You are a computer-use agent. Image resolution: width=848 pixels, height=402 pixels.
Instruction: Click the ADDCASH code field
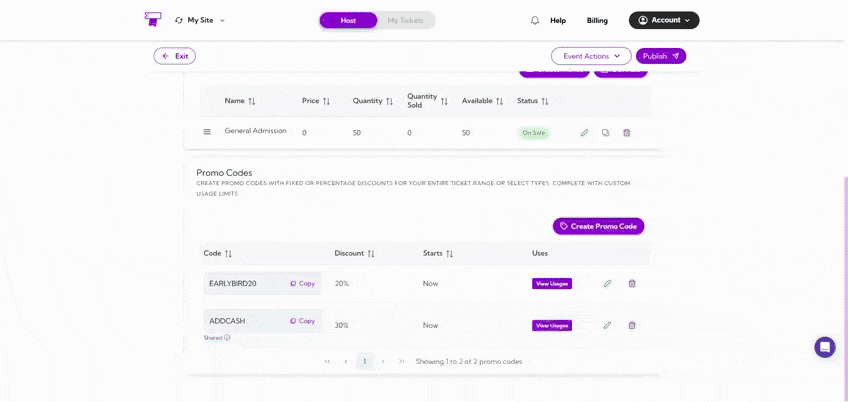[x=262, y=321]
